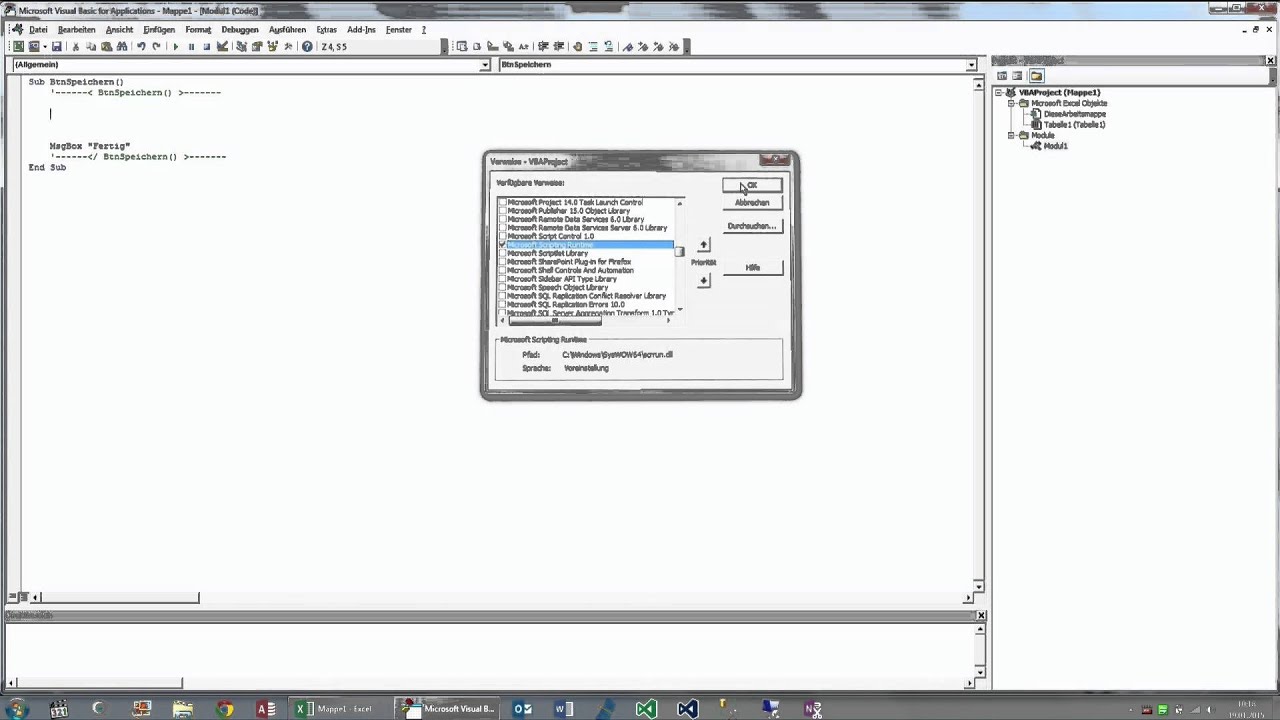Open the Insert UserForm dropdown arrow
This screenshot has height=720, width=1280.
coord(44,46)
